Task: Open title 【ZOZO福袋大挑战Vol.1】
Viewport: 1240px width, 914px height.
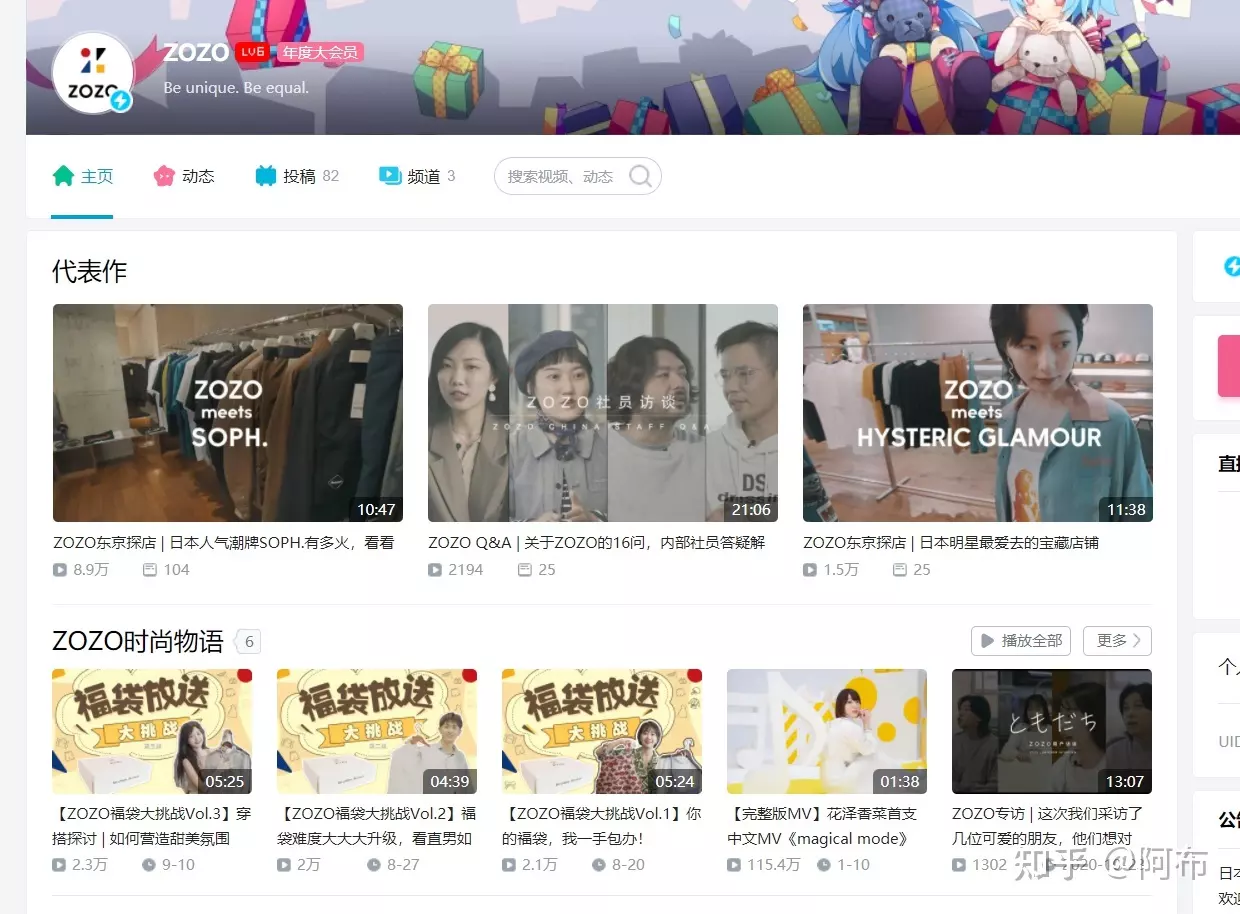Action: click(602, 826)
